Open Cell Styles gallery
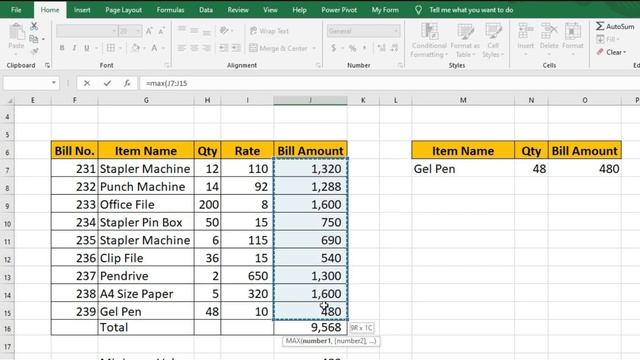 pos(493,40)
